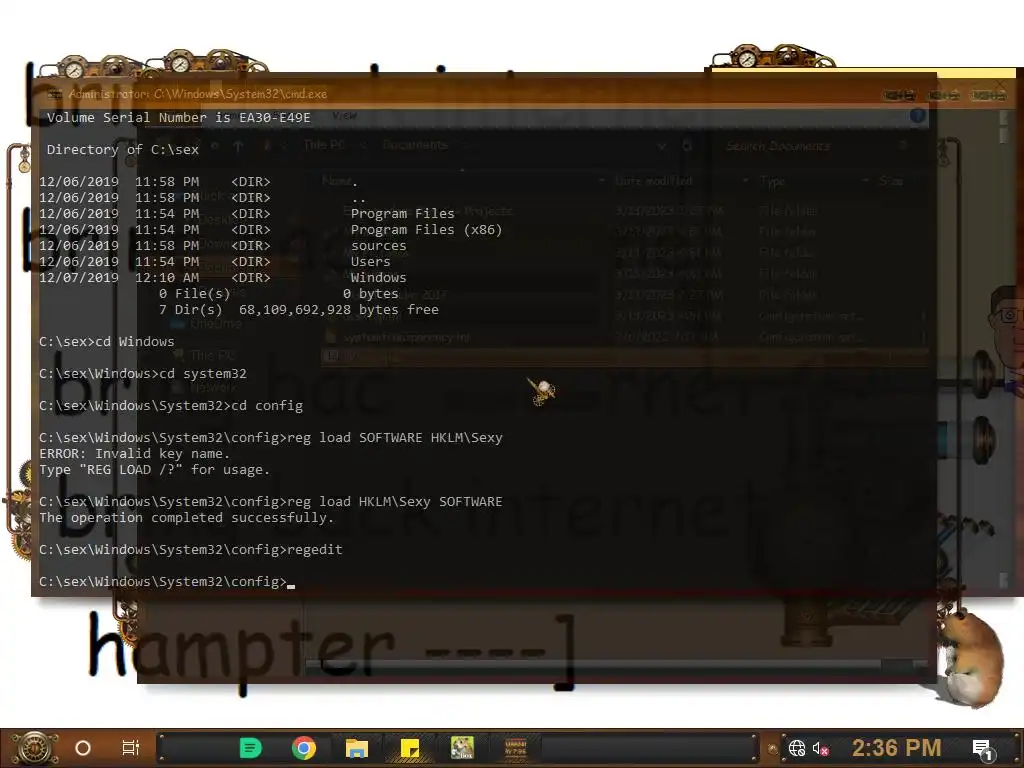The image size is (1024, 768).
Task: Click the up-arrow button in File Explorer
Action: [x=238, y=146]
